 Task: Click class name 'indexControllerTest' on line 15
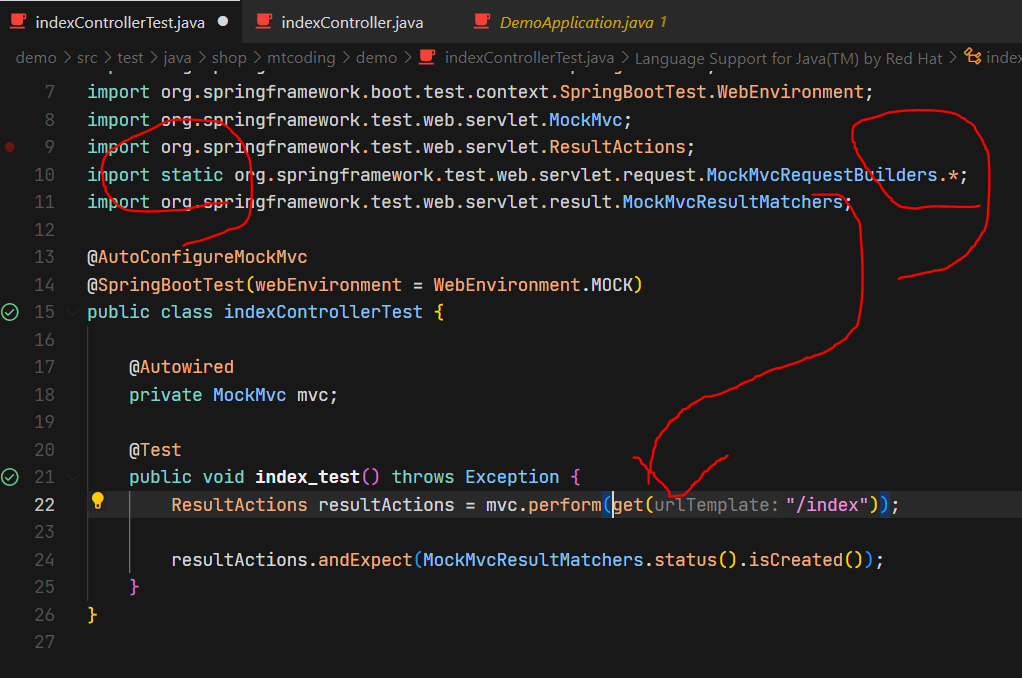pyautogui.click(x=323, y=312)
